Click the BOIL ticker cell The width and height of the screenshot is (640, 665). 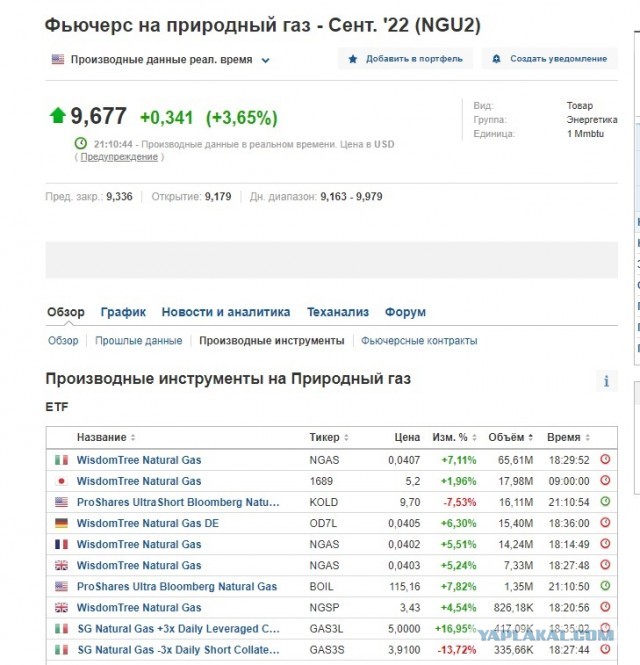tap(321, 587)
